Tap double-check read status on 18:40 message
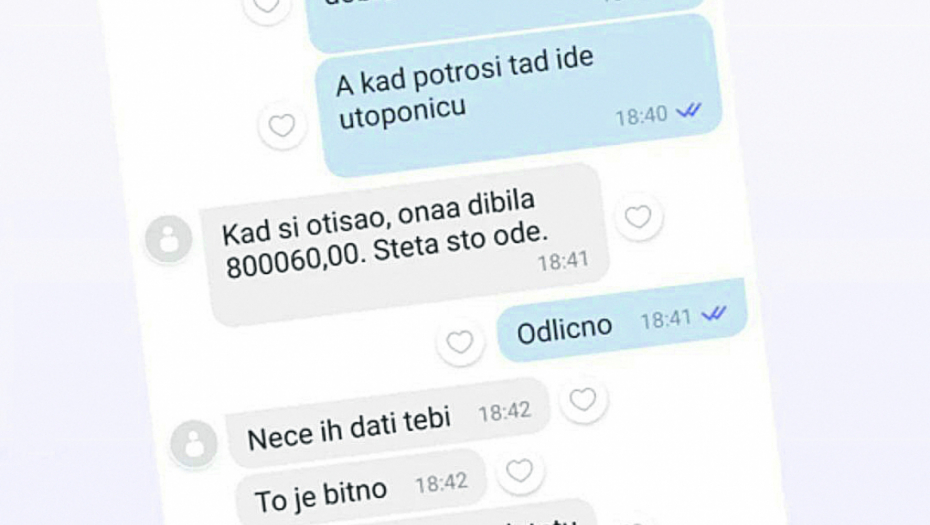Screen dimensions: 930x525 click(x=689, y=110)
